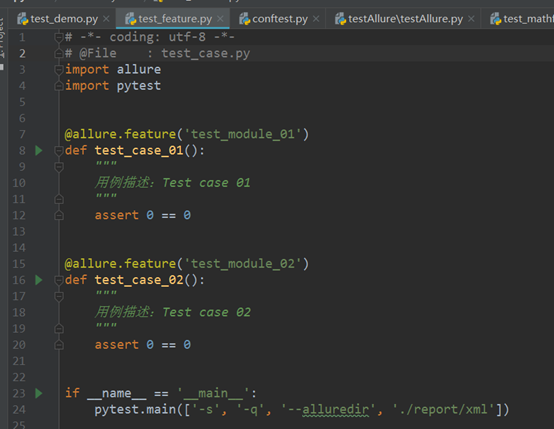This screenshot has height=429, width=554.
Task: Click Python file icon on test_demo.py tab
Action: 23,19
